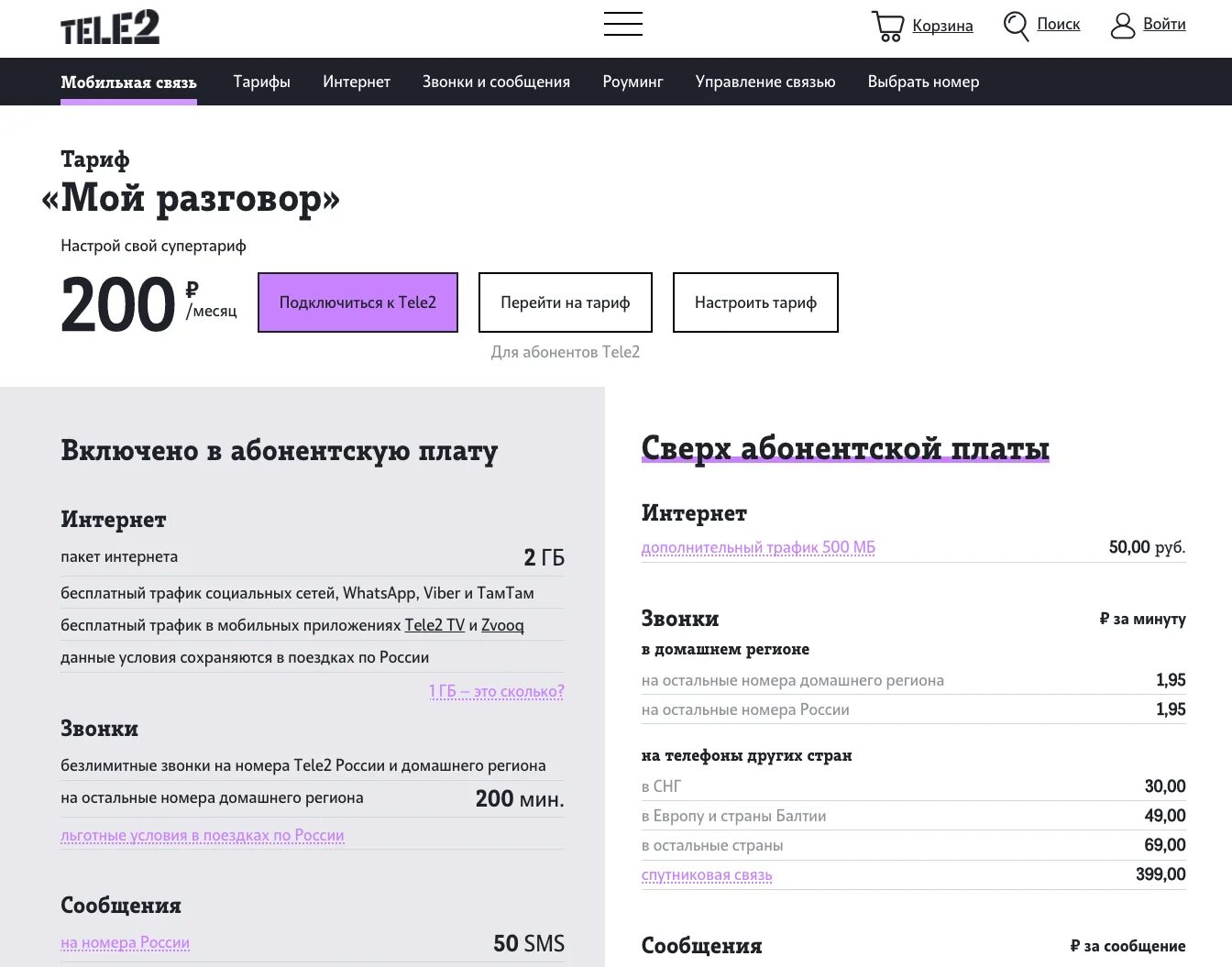Click the Tele2 logo
Viewport: 1232px width, 967px height.
(x=110, y=27)
